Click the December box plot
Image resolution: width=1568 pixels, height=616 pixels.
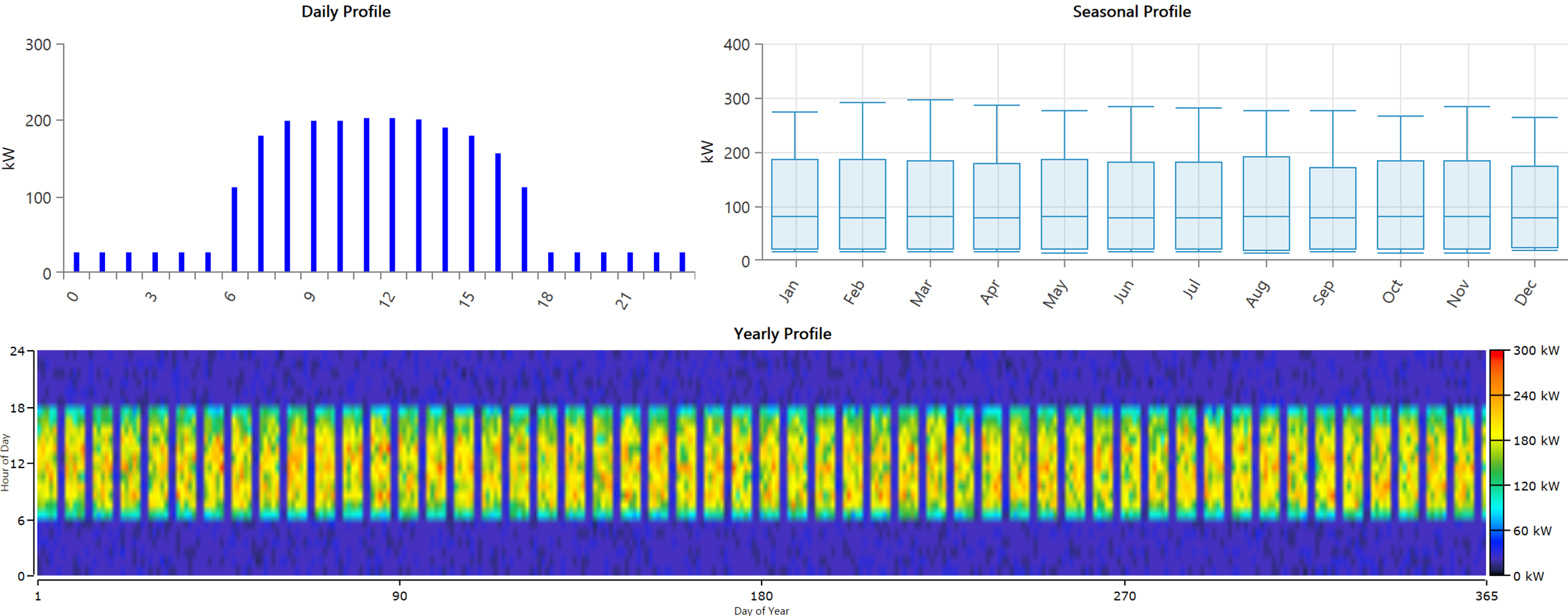(x=1535, y=207)
